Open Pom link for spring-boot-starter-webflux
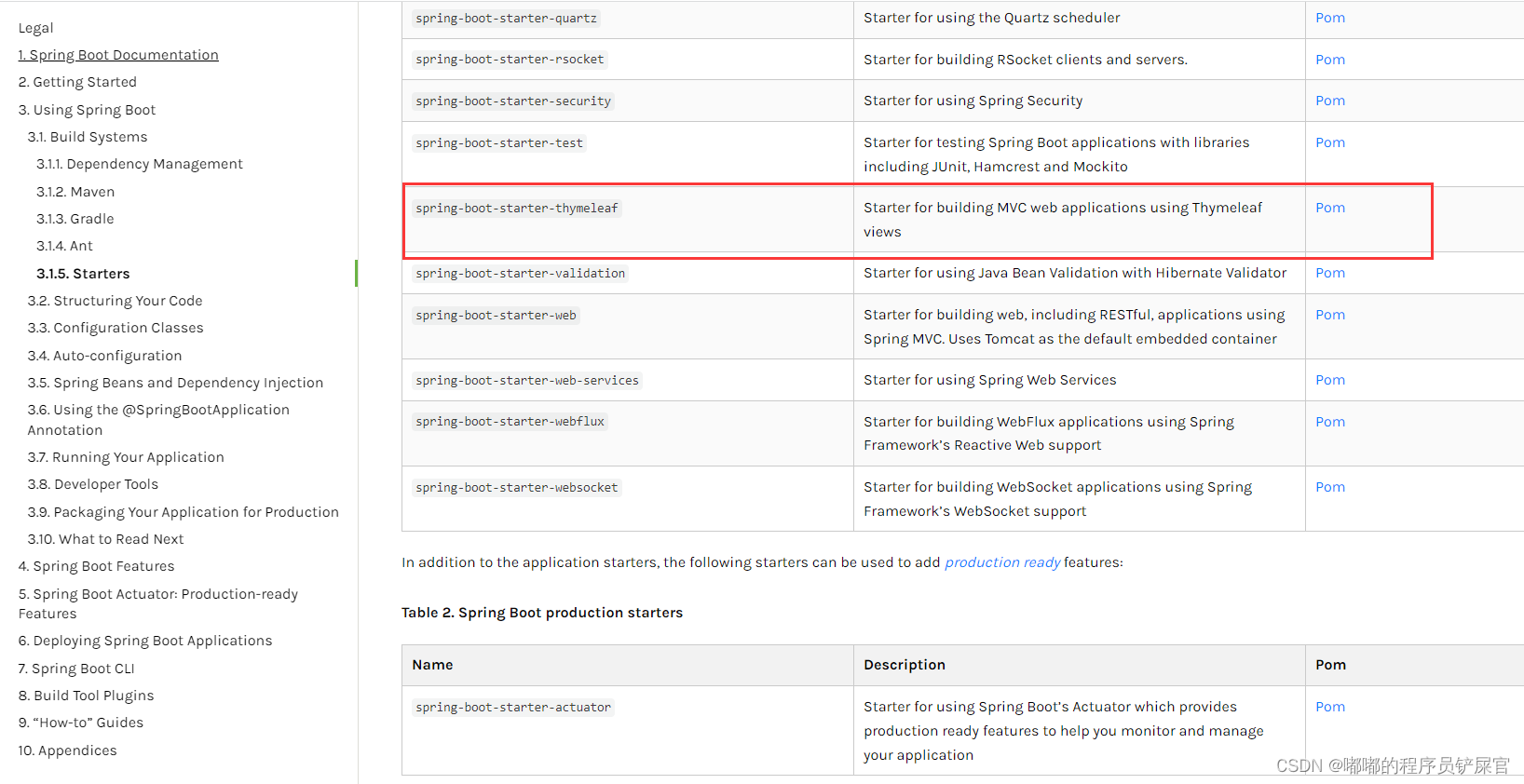Screen dimensions: 1524x784 [x=1330, y=422]
